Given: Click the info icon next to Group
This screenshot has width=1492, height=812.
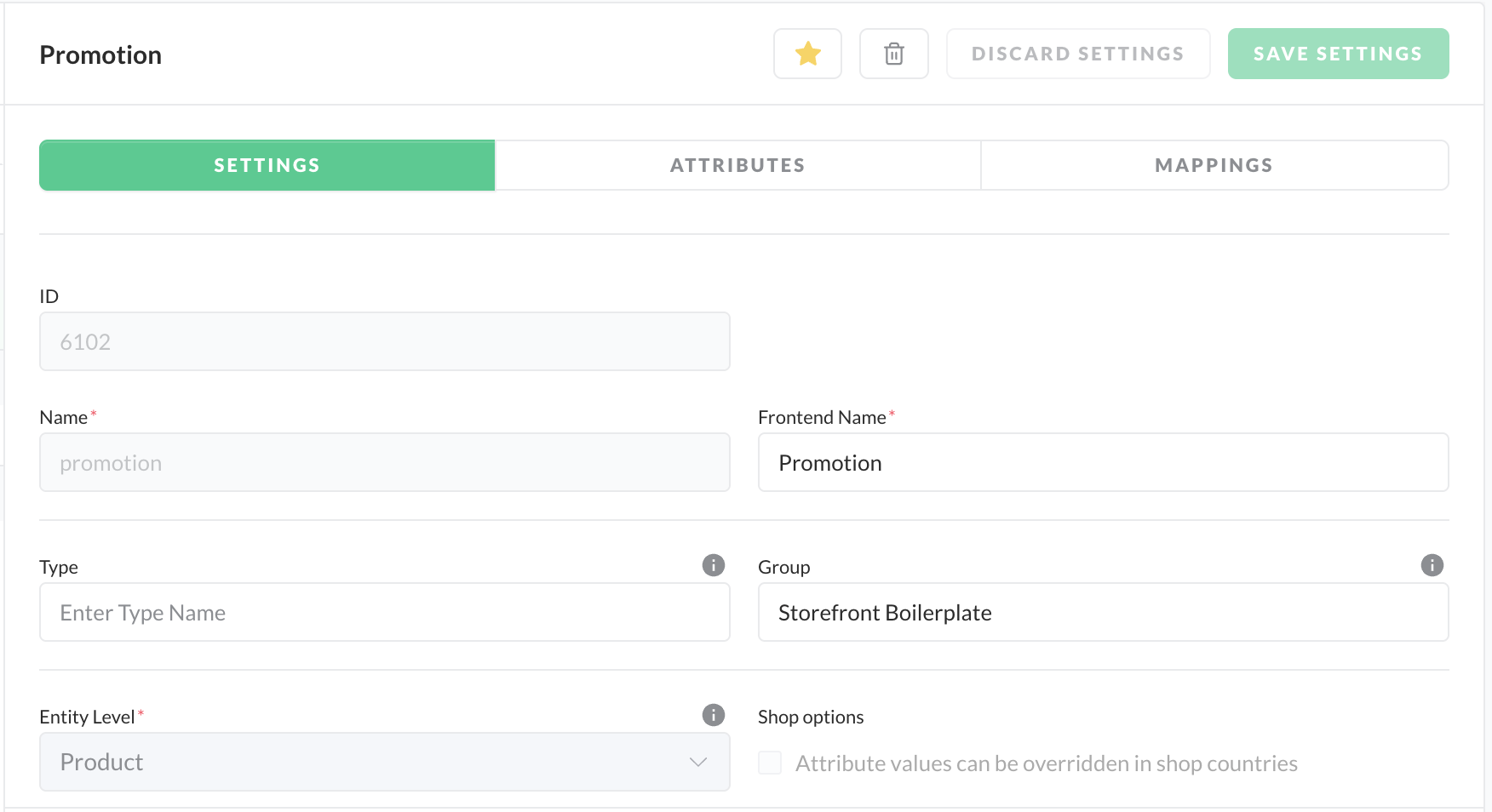Looking at the screenshot, I should coord(1432,565).
